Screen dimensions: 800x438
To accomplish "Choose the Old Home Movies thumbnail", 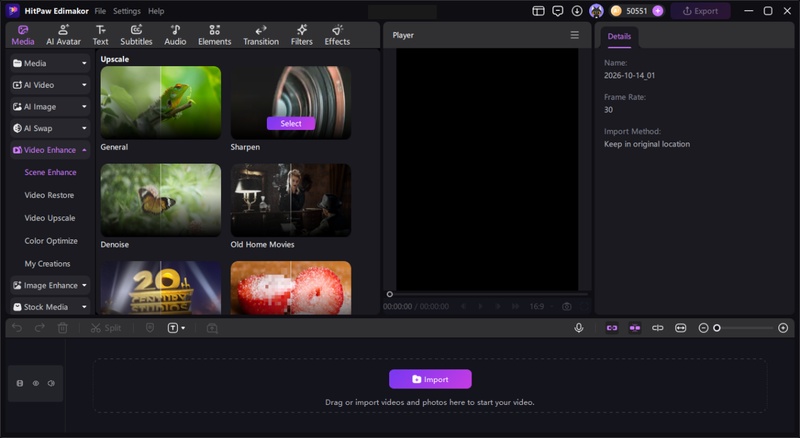I will click(291, 200).
